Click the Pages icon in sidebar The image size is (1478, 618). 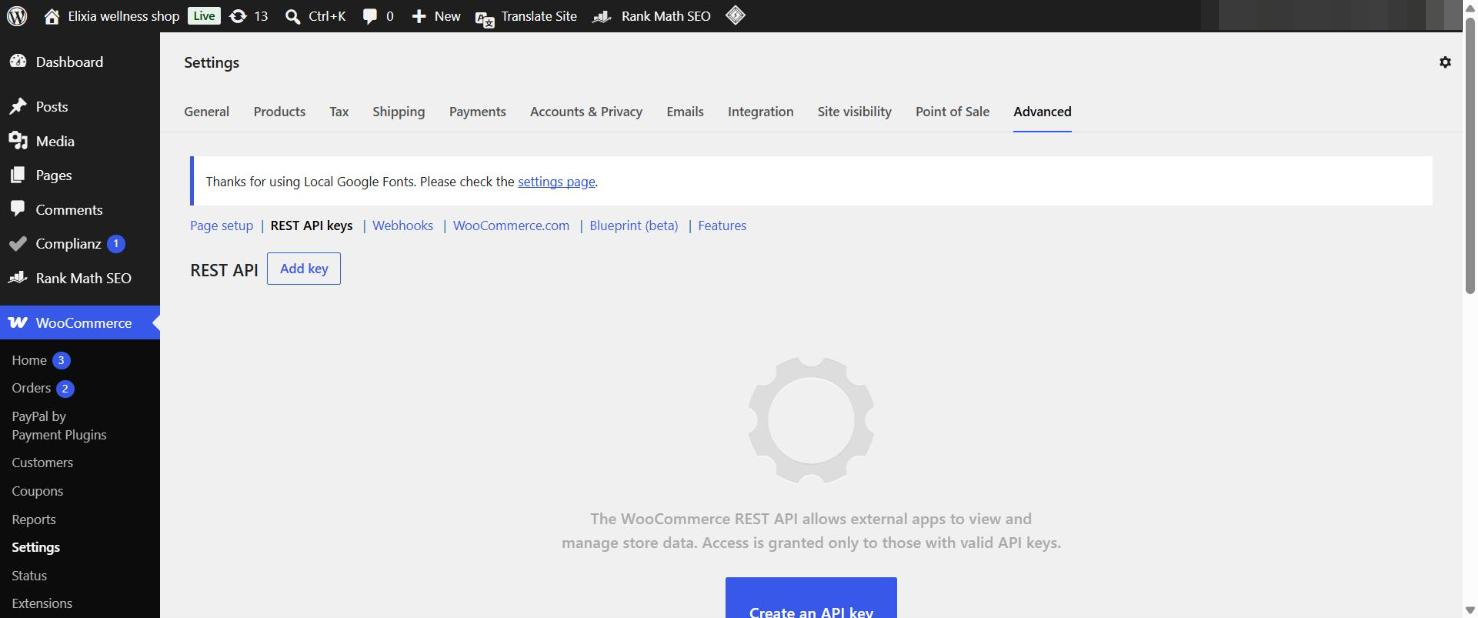coord(18,175)
